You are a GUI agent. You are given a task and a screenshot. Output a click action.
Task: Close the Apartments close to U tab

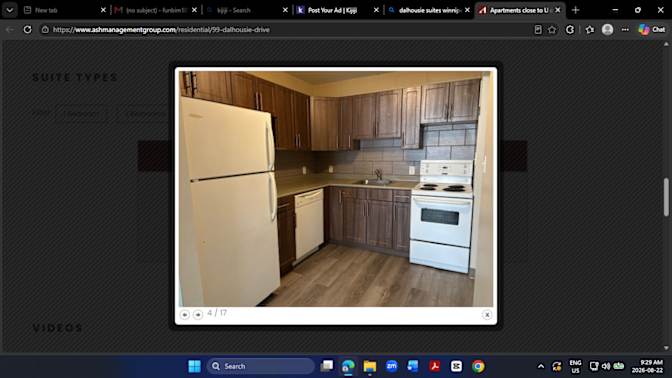point(558,10)
